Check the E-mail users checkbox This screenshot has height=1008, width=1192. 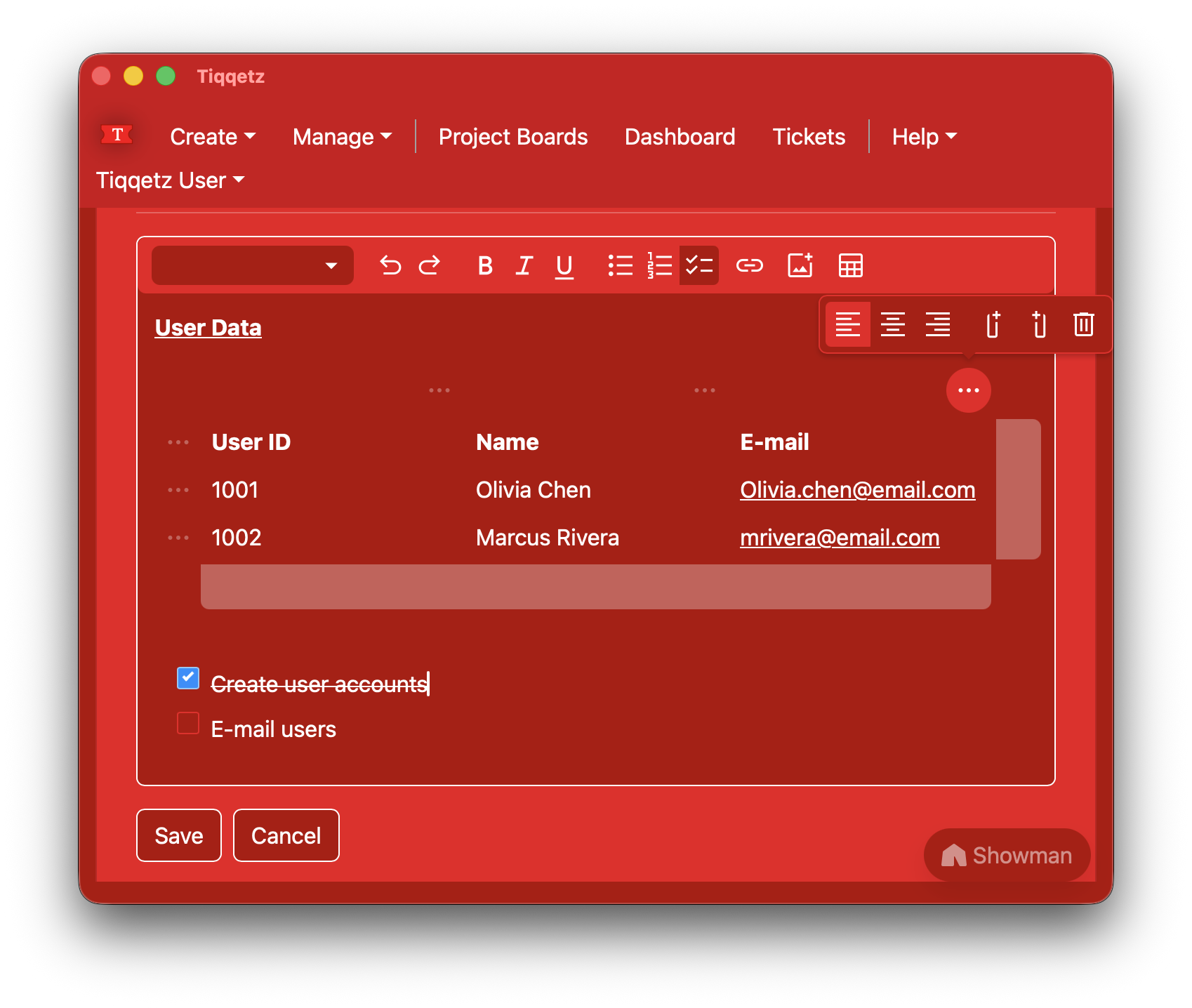188,723
